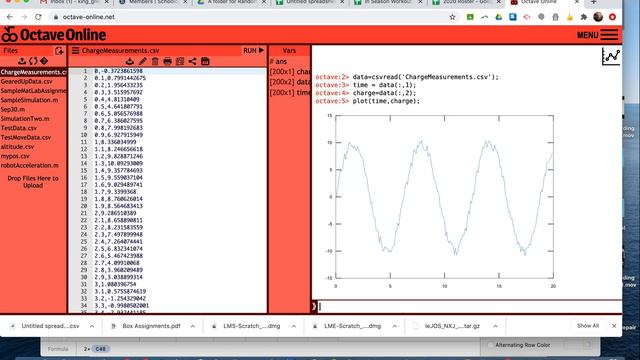Screen dimensions: 640x360
Task: Expand options for LME-Scratch dmg download
Action: pyautogui.click(x=394, y=326)
